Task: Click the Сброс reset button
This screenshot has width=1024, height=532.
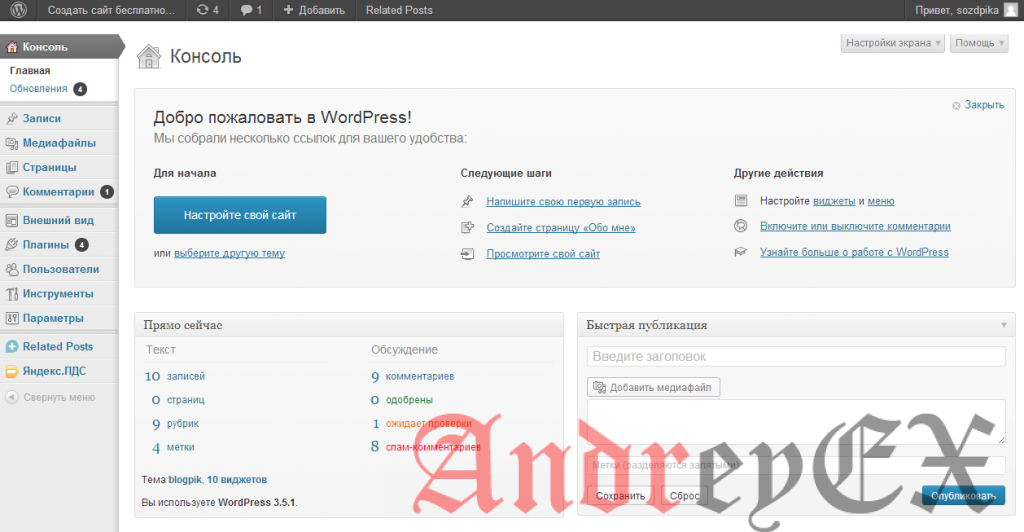Action: coord(684,496)
